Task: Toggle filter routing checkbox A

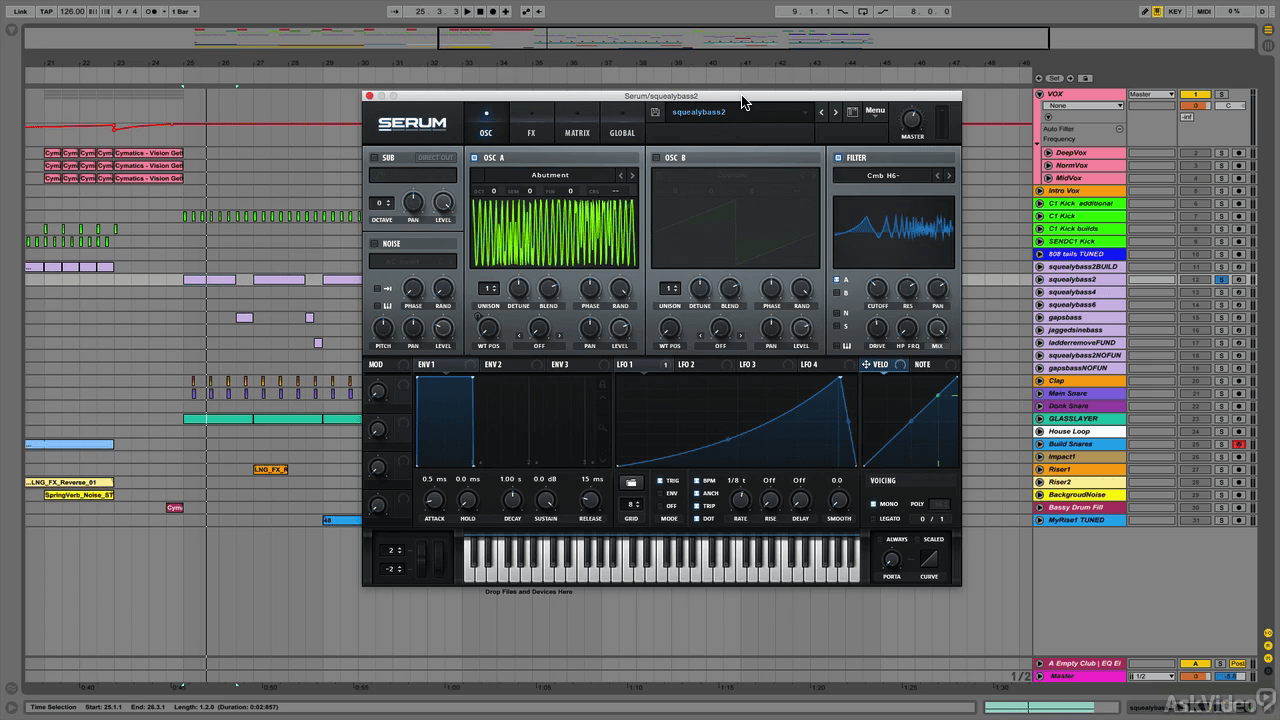Action: [x=837, y=280]
